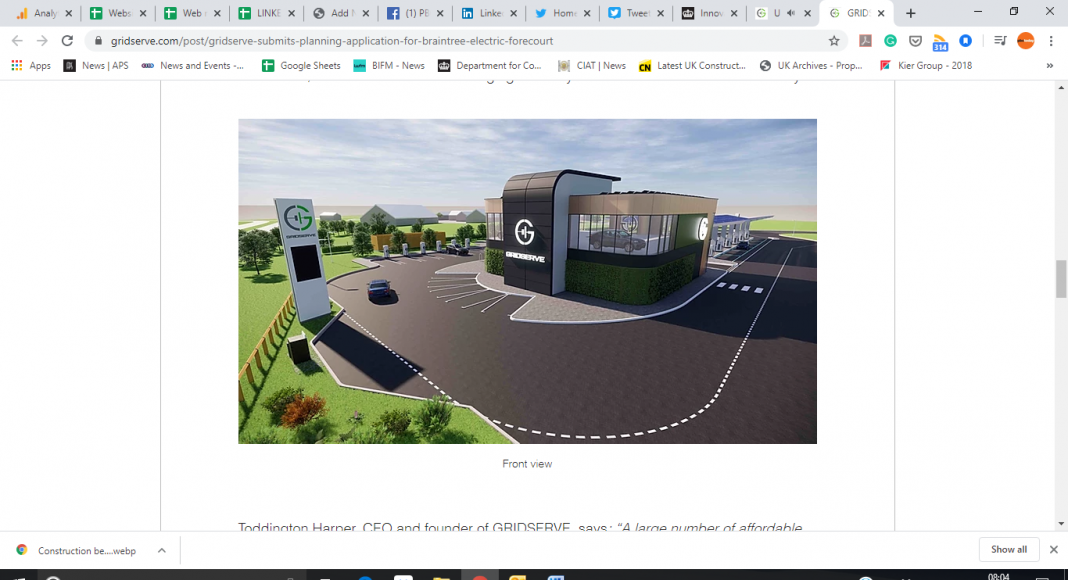Save page with the Pocket extension
Viewport: 1068px width, 580px height.
(915, 41)
